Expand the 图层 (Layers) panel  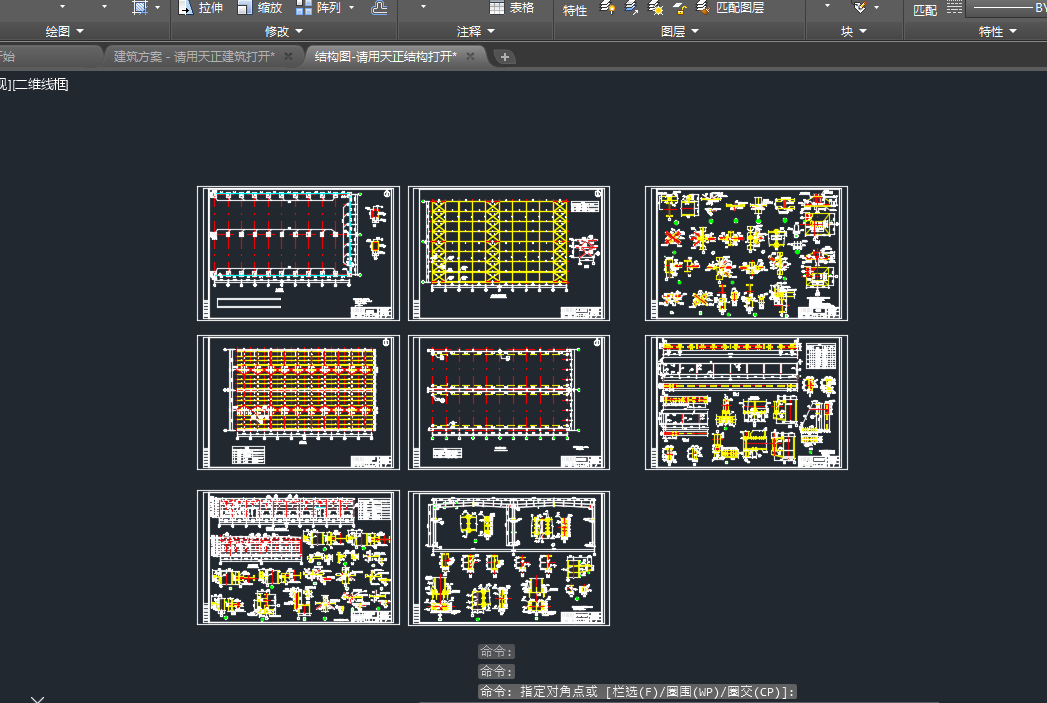click(680, 32)
